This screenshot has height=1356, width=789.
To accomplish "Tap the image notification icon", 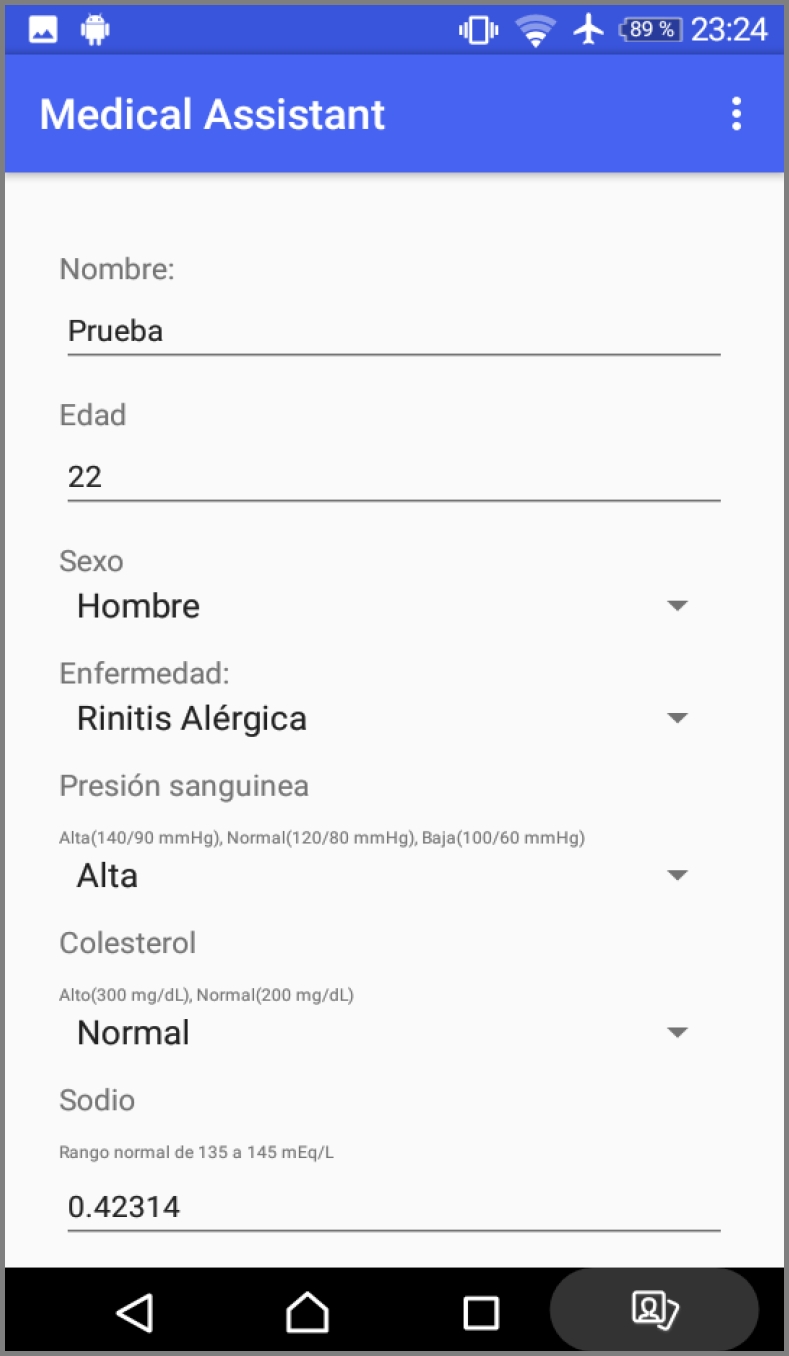I will (43, 30).
